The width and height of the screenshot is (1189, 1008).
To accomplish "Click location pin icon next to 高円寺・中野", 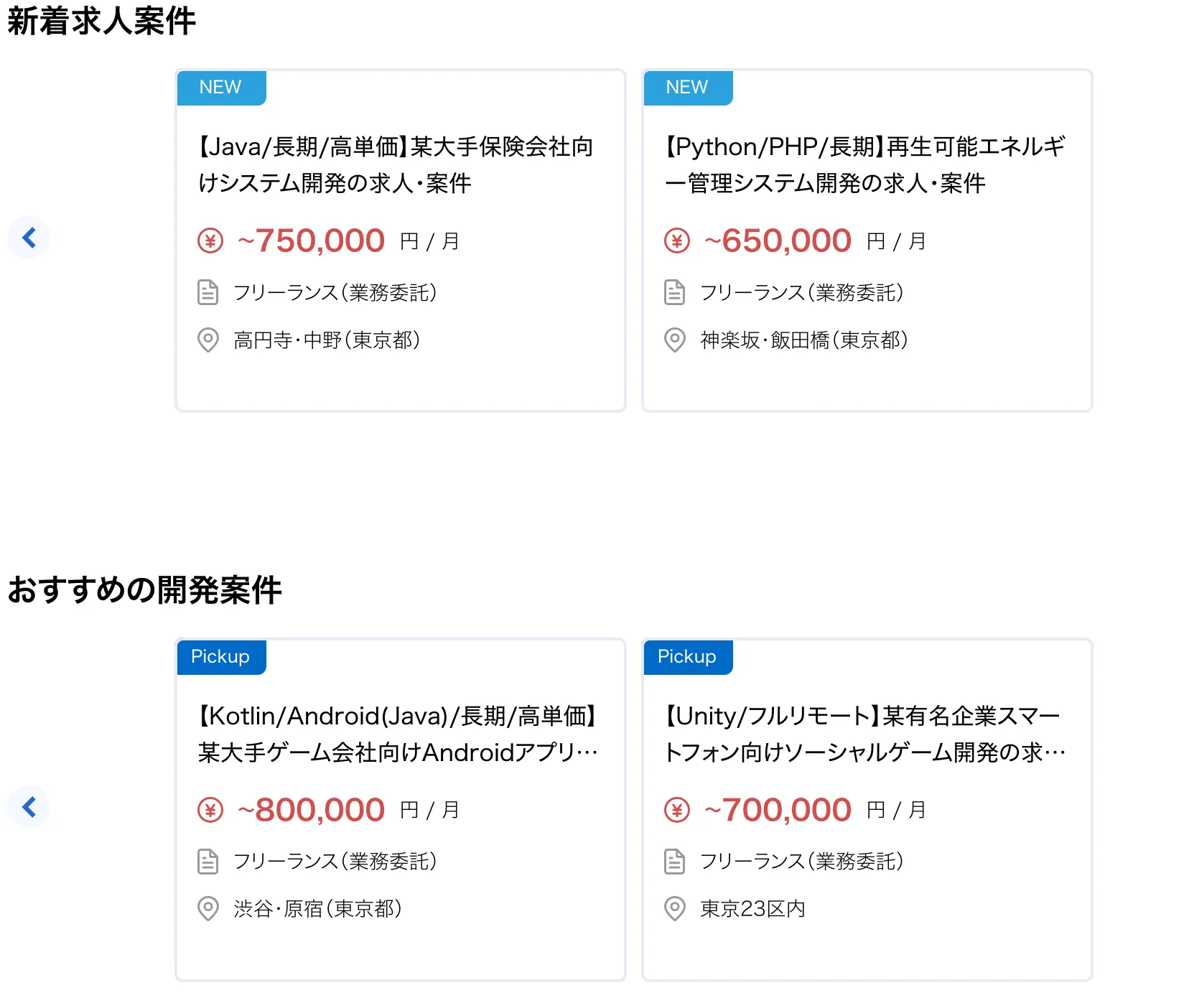I will (208, 340).
